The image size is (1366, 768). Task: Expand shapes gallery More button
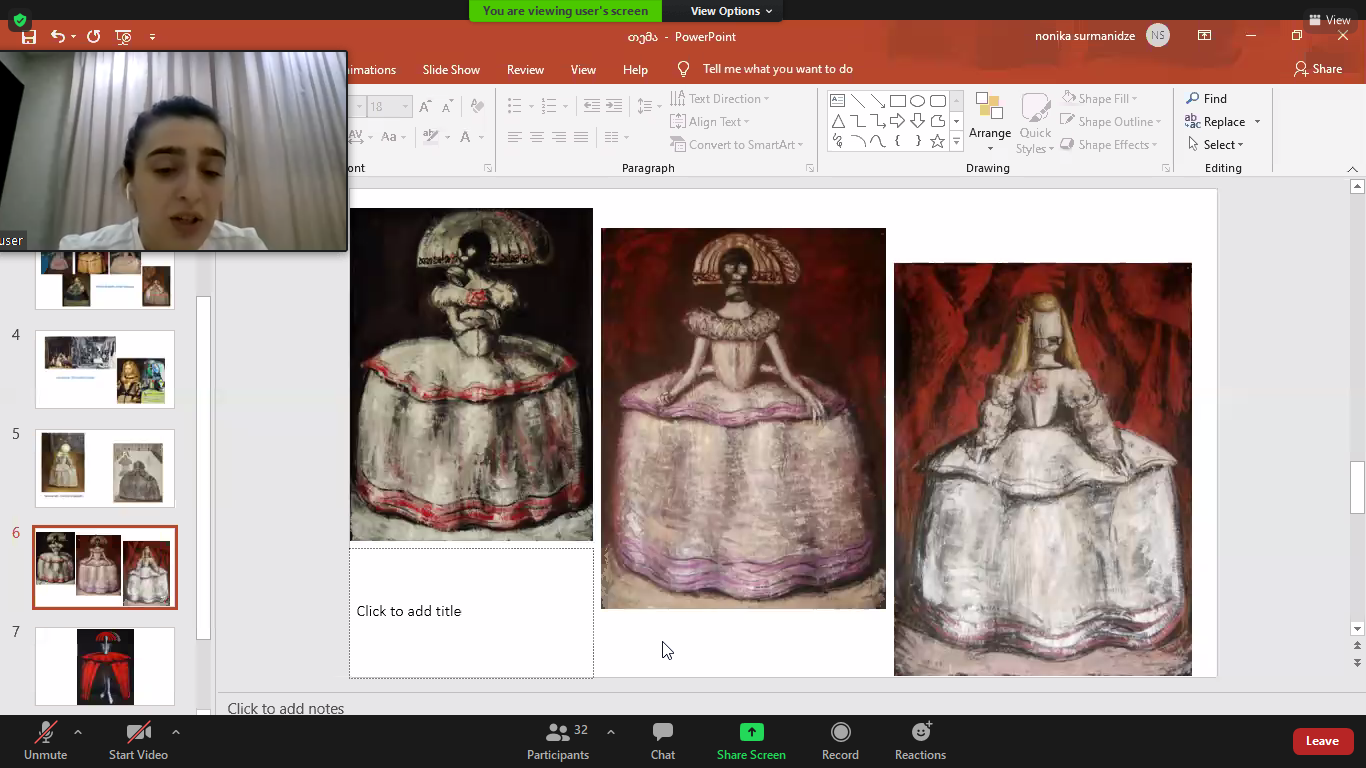(x=956, y=142)
